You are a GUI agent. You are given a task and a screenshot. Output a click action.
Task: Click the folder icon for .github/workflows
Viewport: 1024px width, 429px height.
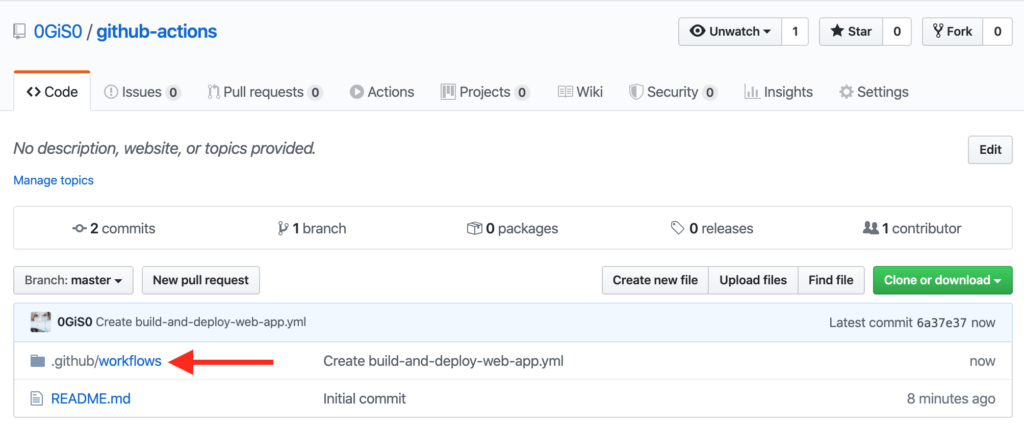pyautogui.click(x=38, y=360)
